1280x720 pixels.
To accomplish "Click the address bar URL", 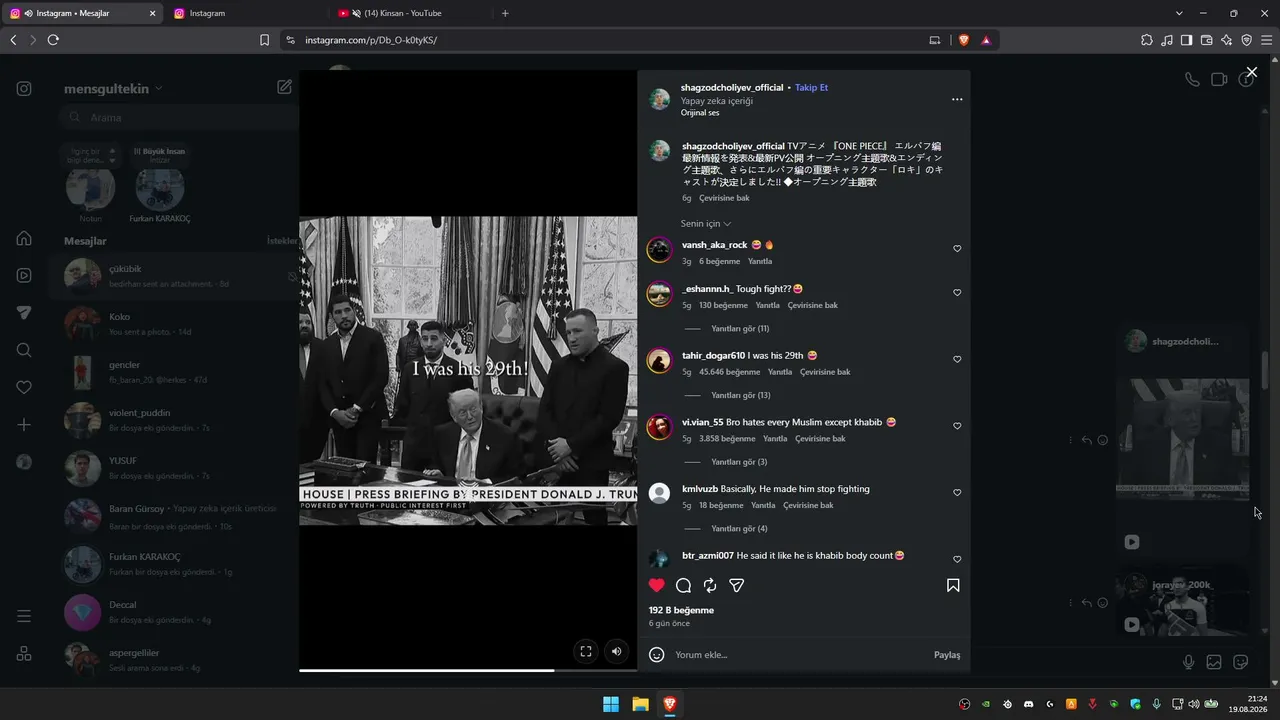I will point(371,40).
